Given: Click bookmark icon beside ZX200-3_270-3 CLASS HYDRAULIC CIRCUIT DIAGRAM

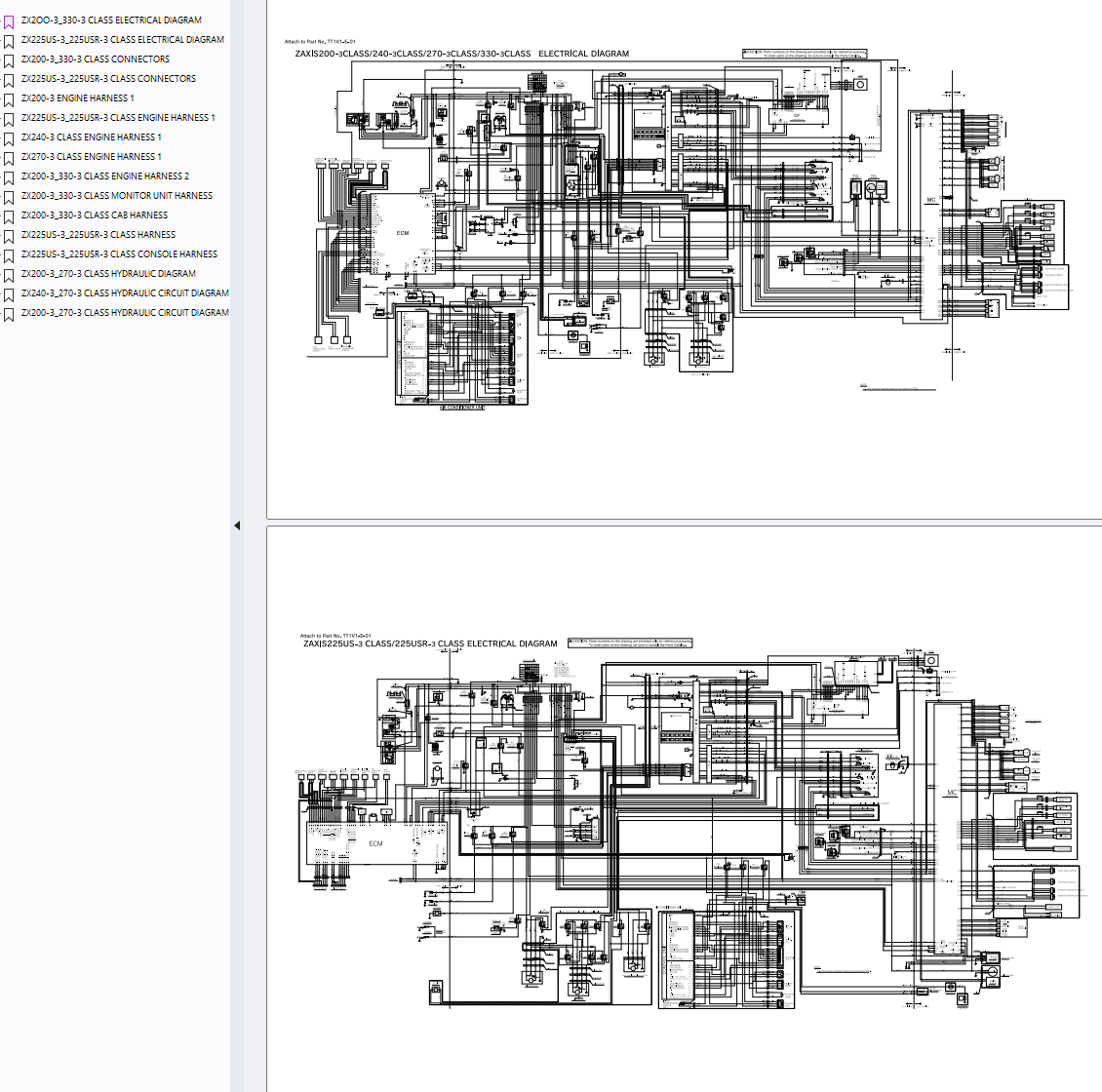Looking at the screenshot, I should click(x=9, y=315).
